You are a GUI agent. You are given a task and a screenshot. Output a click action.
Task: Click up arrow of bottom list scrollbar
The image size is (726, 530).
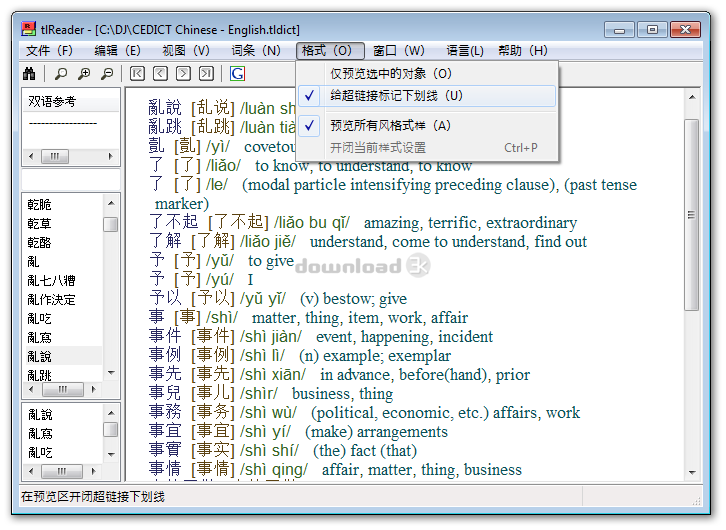point(111,413)
